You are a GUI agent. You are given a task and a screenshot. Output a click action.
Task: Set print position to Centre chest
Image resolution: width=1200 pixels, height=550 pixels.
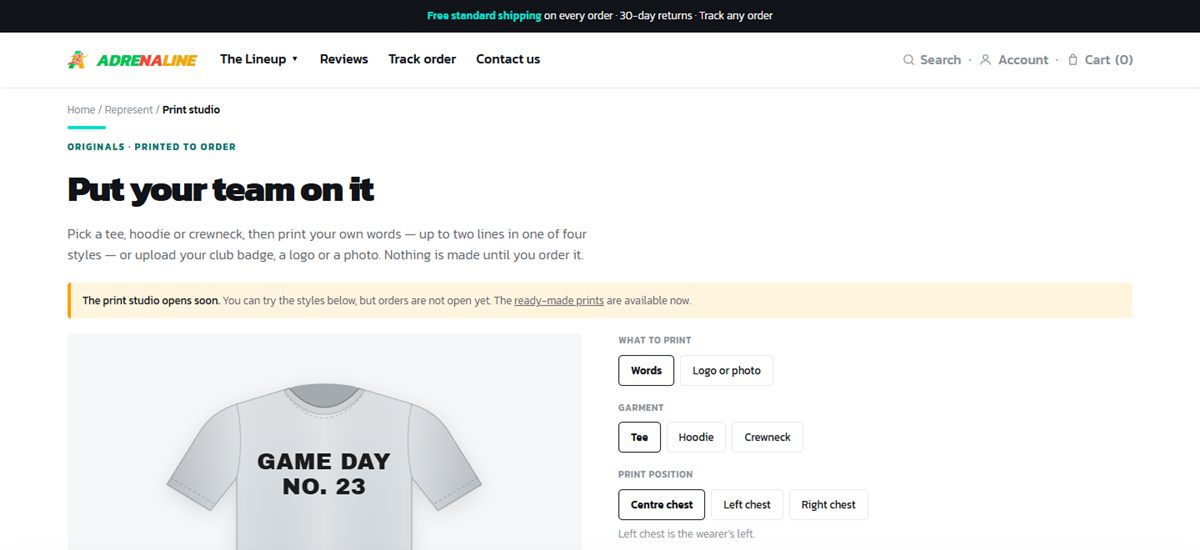pos(662,505)
